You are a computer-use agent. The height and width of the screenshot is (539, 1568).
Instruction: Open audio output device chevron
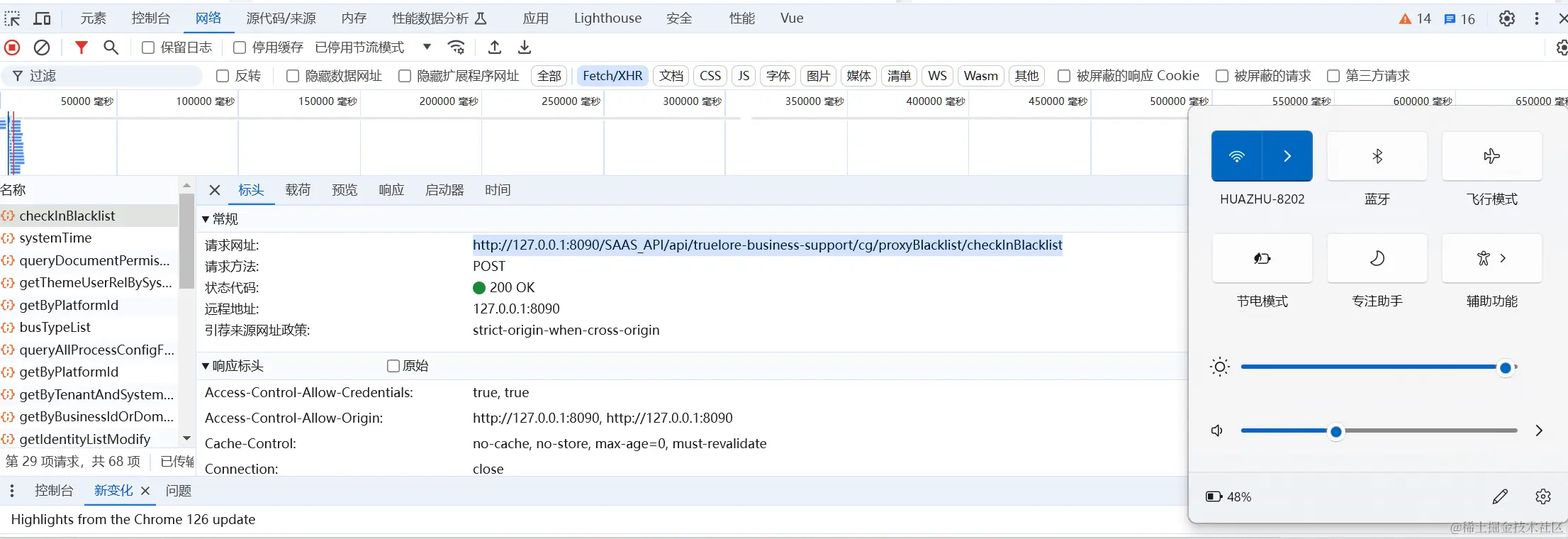tap(1539, 430)
